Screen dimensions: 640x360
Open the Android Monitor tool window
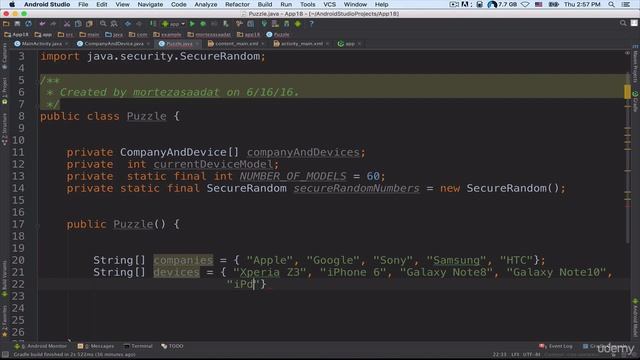point(41,346)
